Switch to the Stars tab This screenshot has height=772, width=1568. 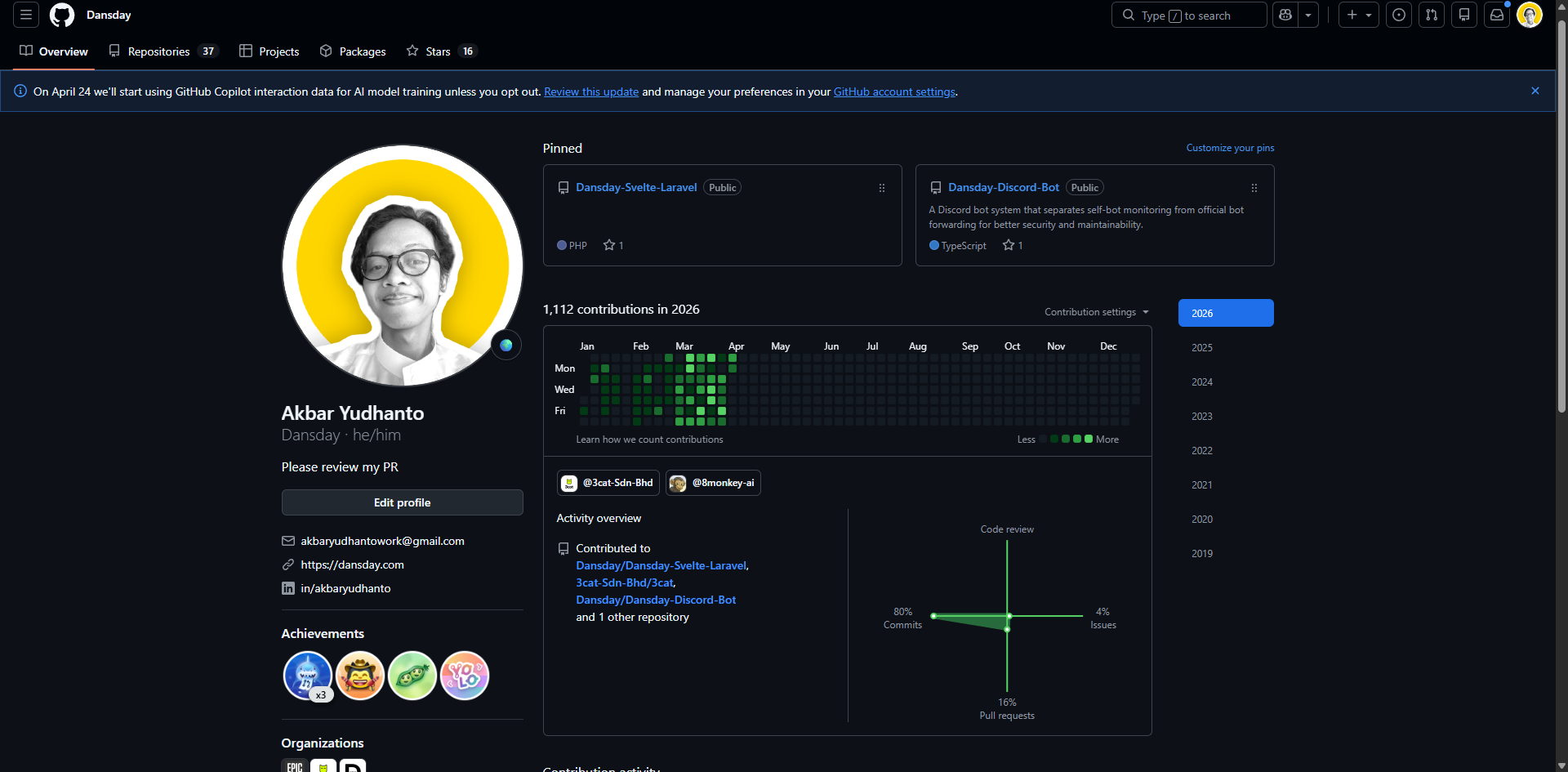(x=442, y=51)
